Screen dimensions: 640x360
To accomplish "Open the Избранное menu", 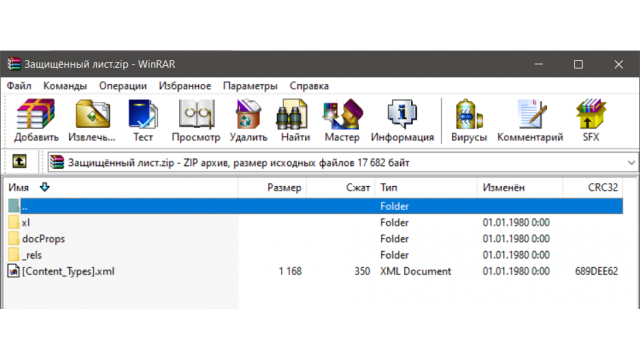I will pos(185,86).
